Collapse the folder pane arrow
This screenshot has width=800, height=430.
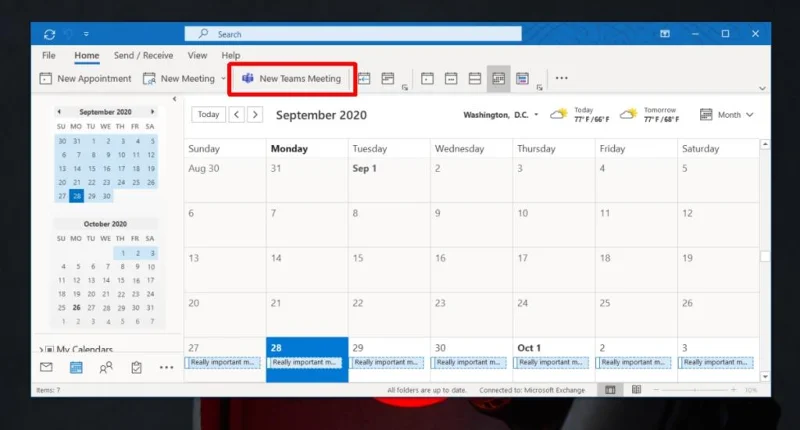click(174, 99)
